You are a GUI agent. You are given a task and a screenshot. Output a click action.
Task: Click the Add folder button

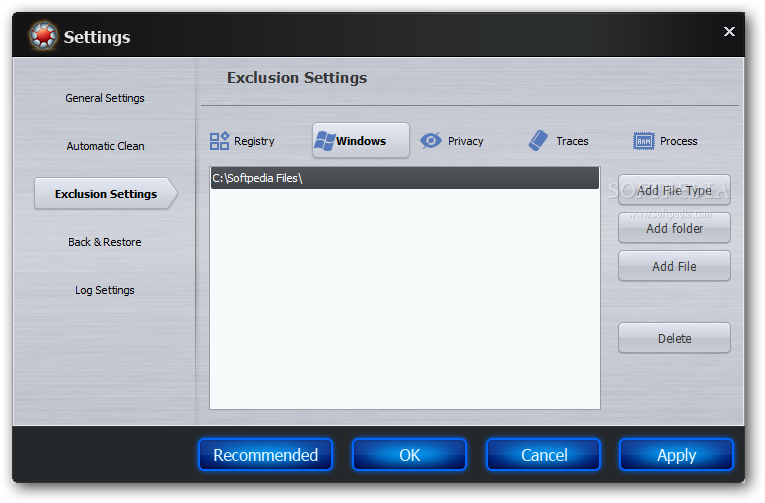(674, 228)
